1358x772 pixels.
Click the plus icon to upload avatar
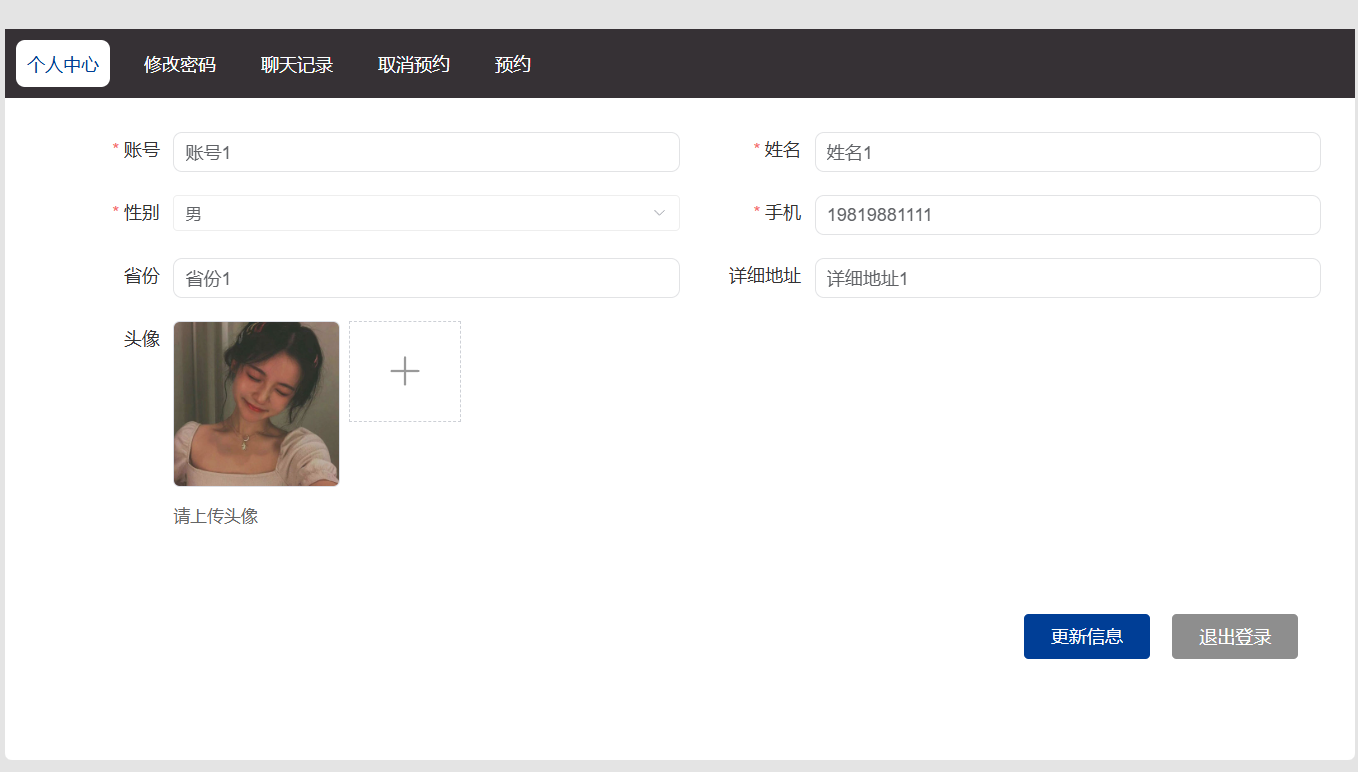click(x=405, y=371)
